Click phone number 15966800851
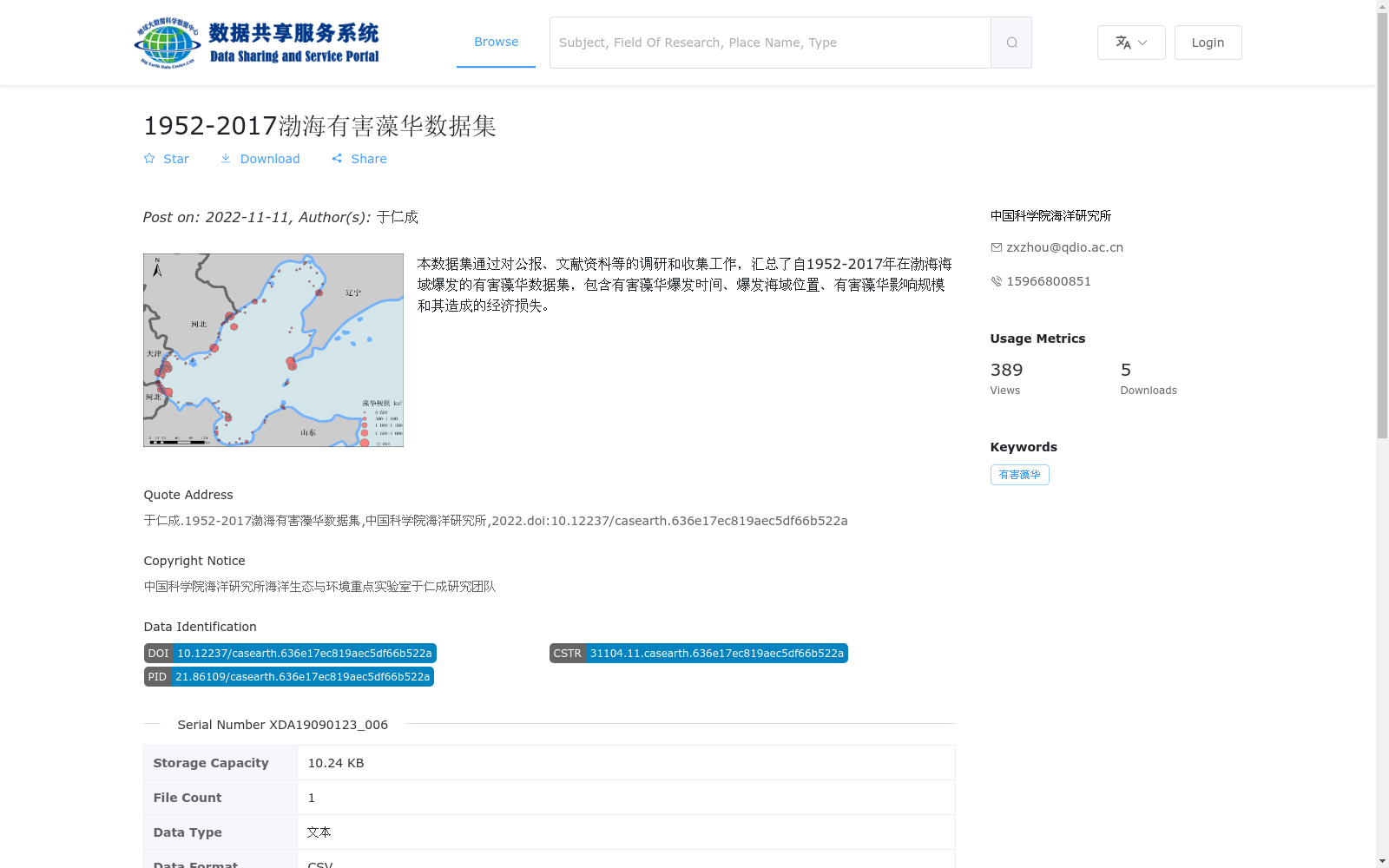This screenshot has width=1389, height=868. [1049, 281]
